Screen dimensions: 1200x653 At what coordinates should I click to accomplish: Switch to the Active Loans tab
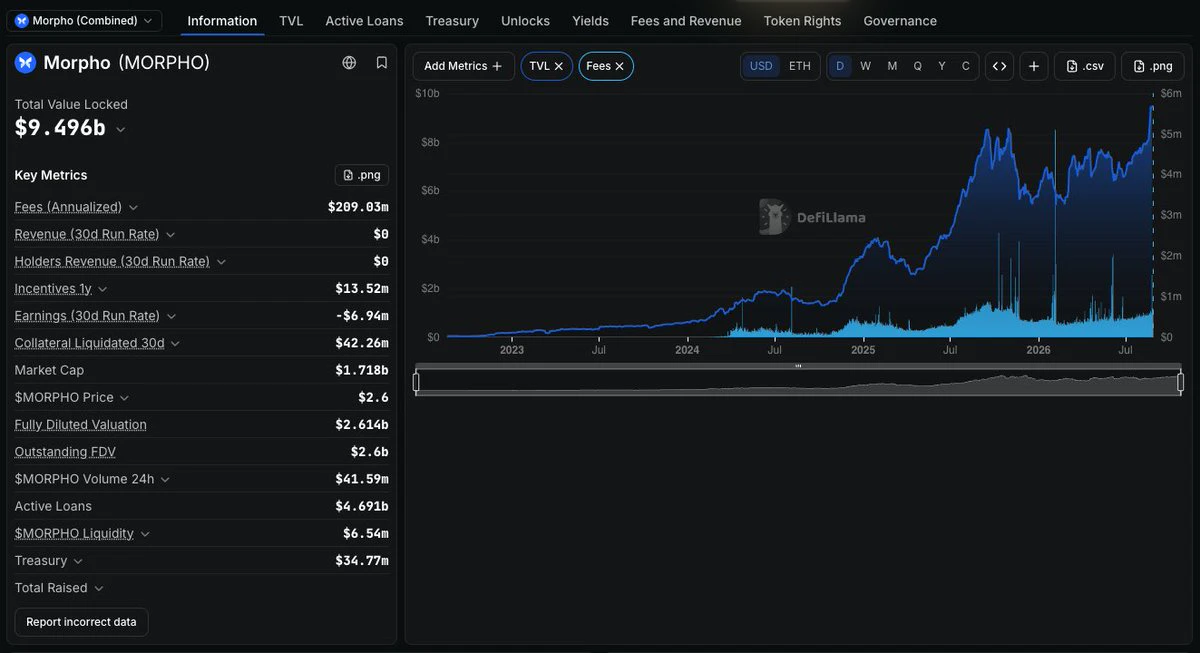click(364, 21)
